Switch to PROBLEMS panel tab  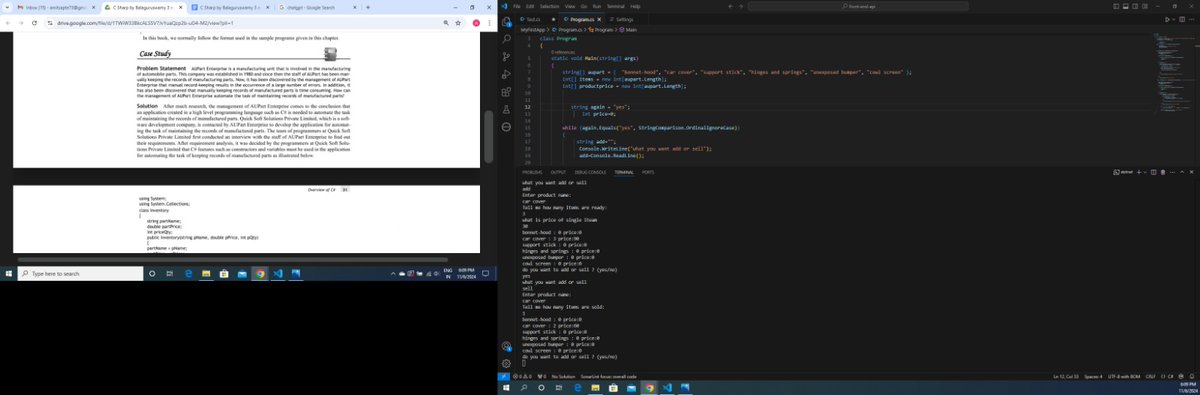tap(532, 172)
